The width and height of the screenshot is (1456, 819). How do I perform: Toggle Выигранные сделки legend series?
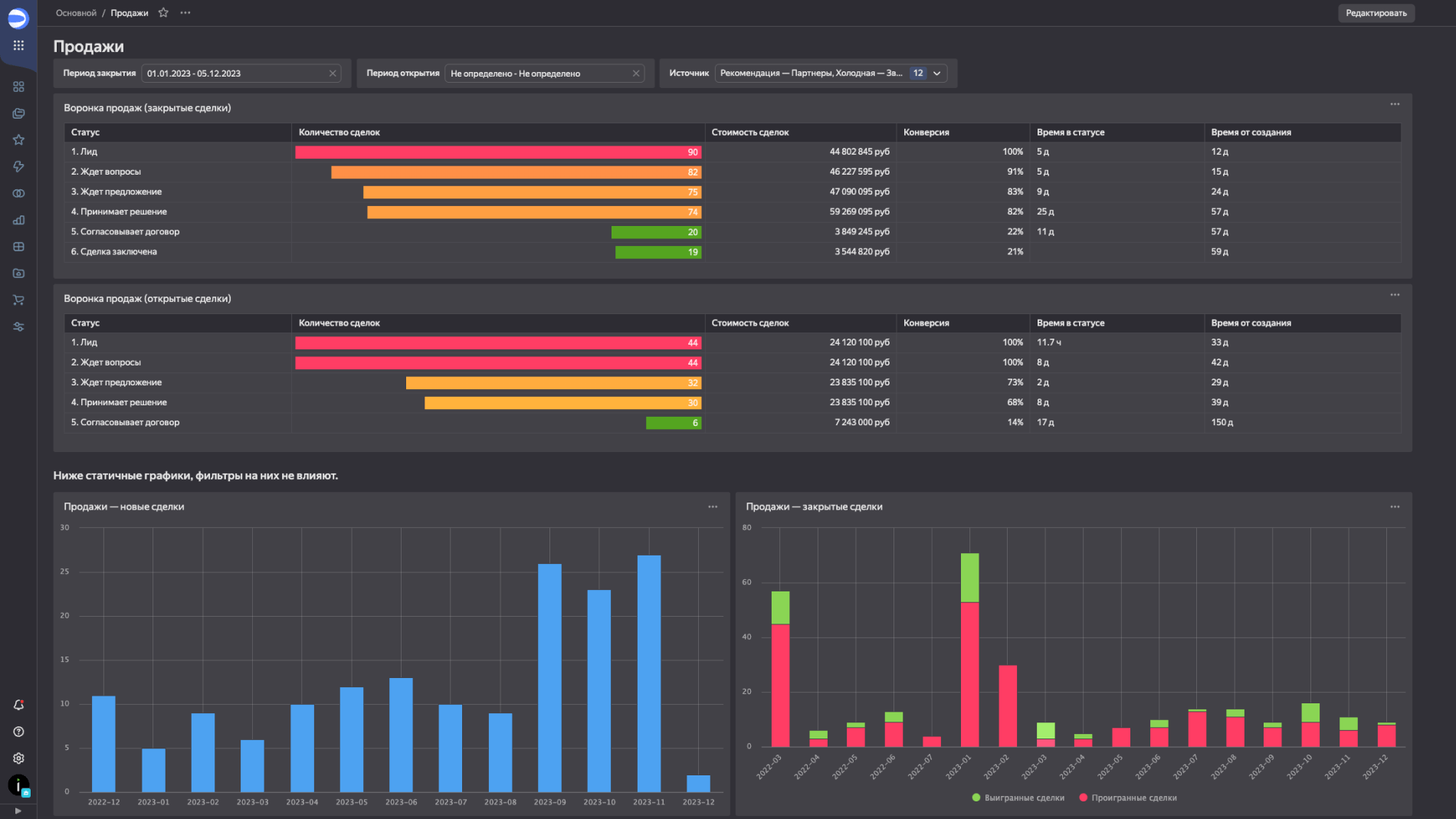[1018, 798]
